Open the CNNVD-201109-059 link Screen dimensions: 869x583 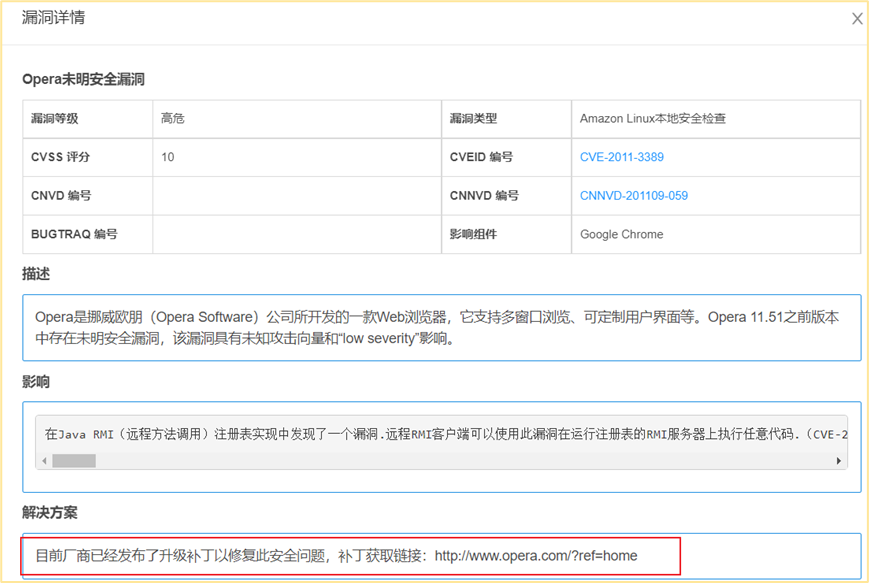point(633,196)
